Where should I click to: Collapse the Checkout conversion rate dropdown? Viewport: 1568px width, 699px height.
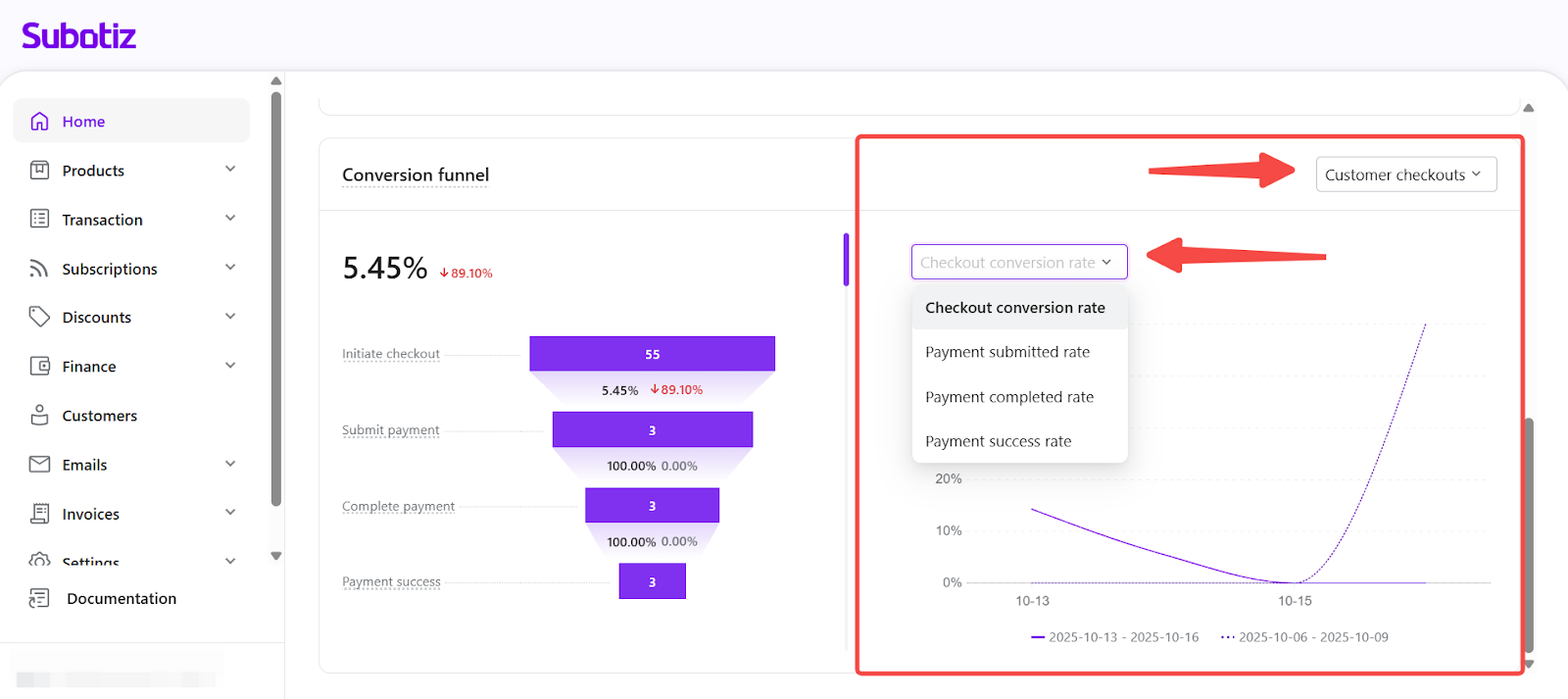click(x=1018, y=263)
